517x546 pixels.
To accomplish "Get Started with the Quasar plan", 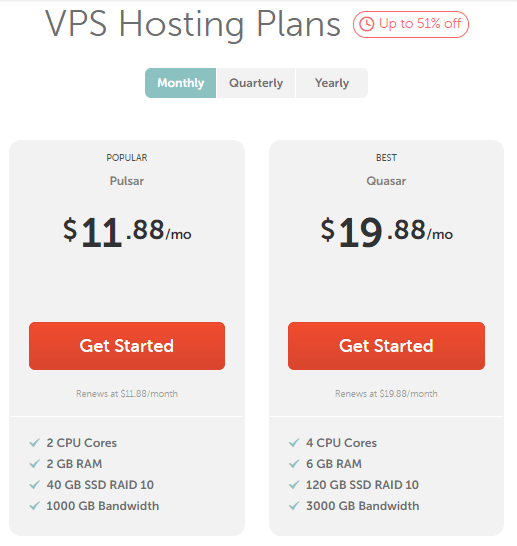I will 386,346.
